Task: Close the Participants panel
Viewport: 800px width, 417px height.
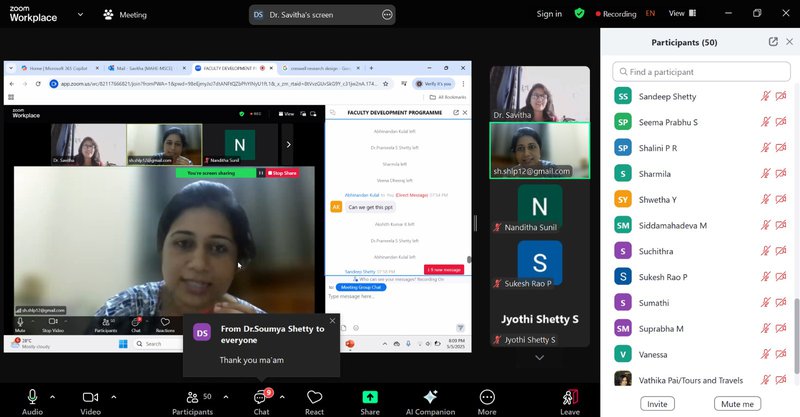Action: click(x=789, y=42)
